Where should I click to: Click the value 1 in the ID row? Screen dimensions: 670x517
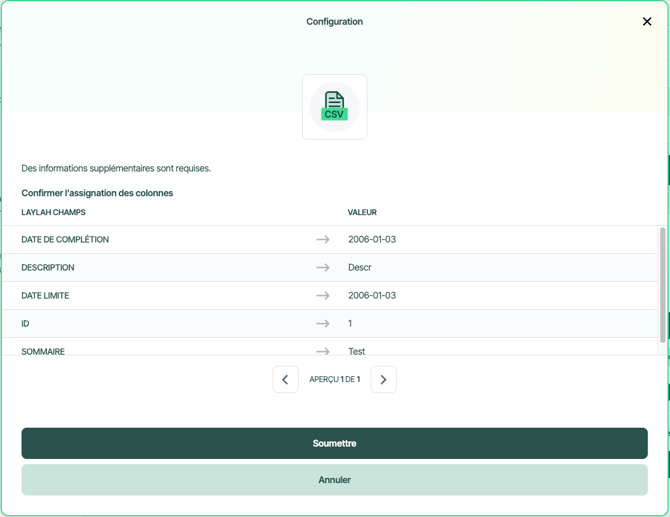coord(350,323)
